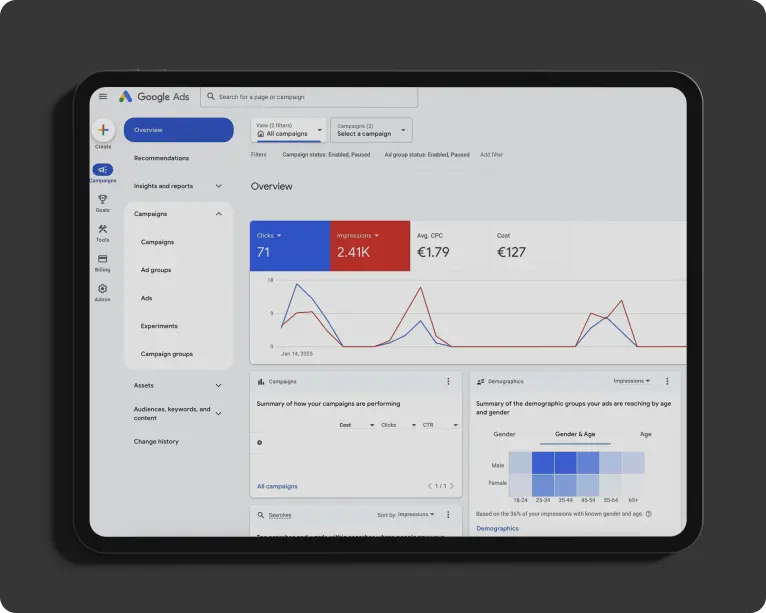Image resolution: width=766 pixels, height=613 pixels.
Task: Open the Campaigns sub-item
Action: pyautogui.click(x=157, y=242)
